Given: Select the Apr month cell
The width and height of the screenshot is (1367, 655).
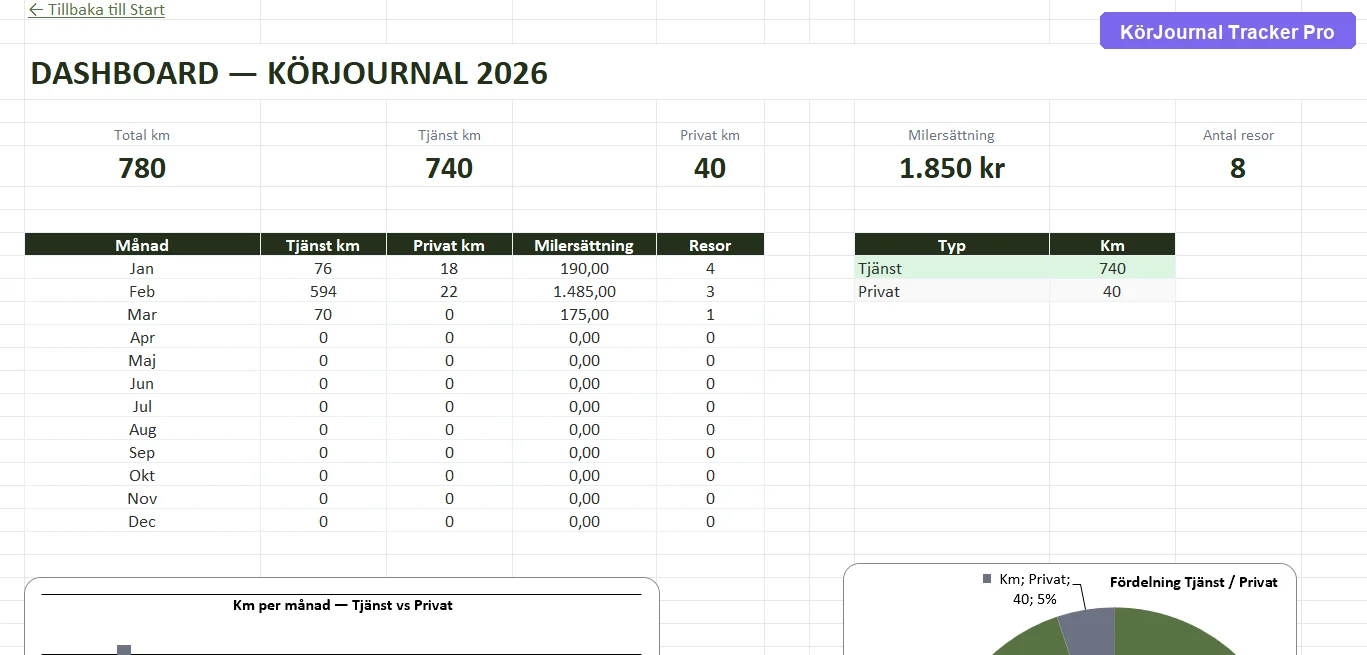Looking at the screenshot, I should 142,337.
